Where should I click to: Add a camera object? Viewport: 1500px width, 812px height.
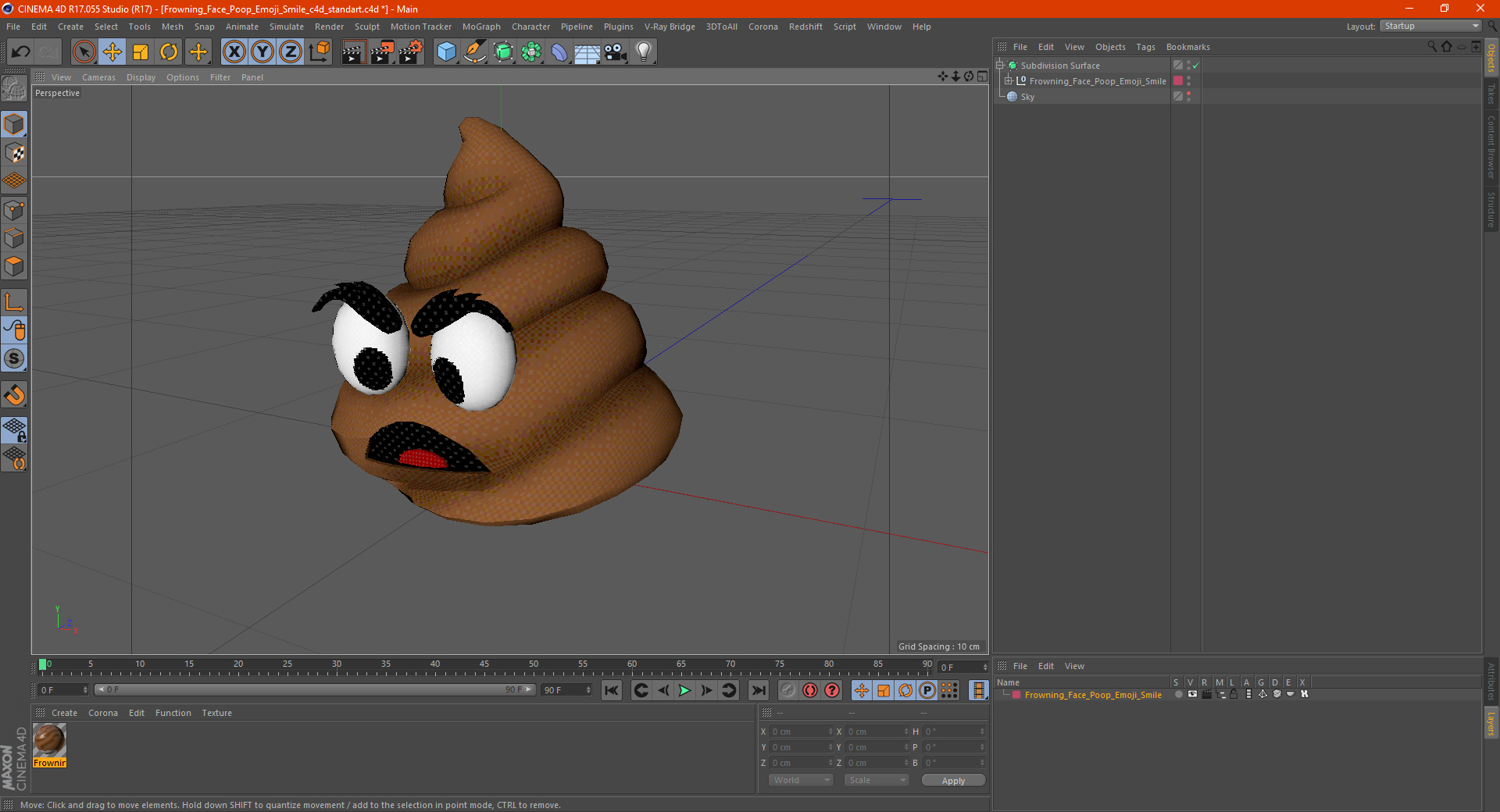[x=616, y=52]
